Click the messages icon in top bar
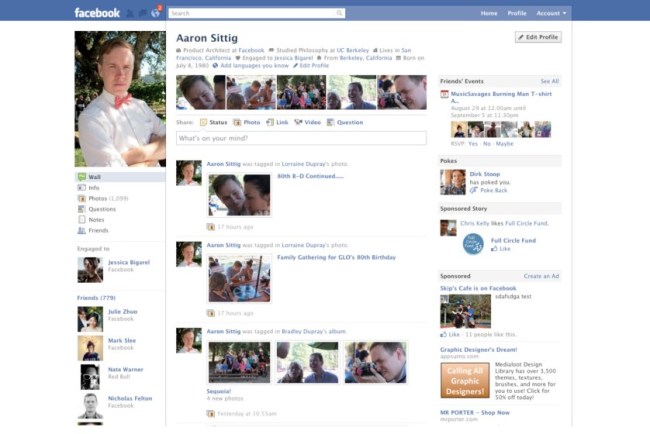Viewport: 650px width, 434px height. pos(143,13)
